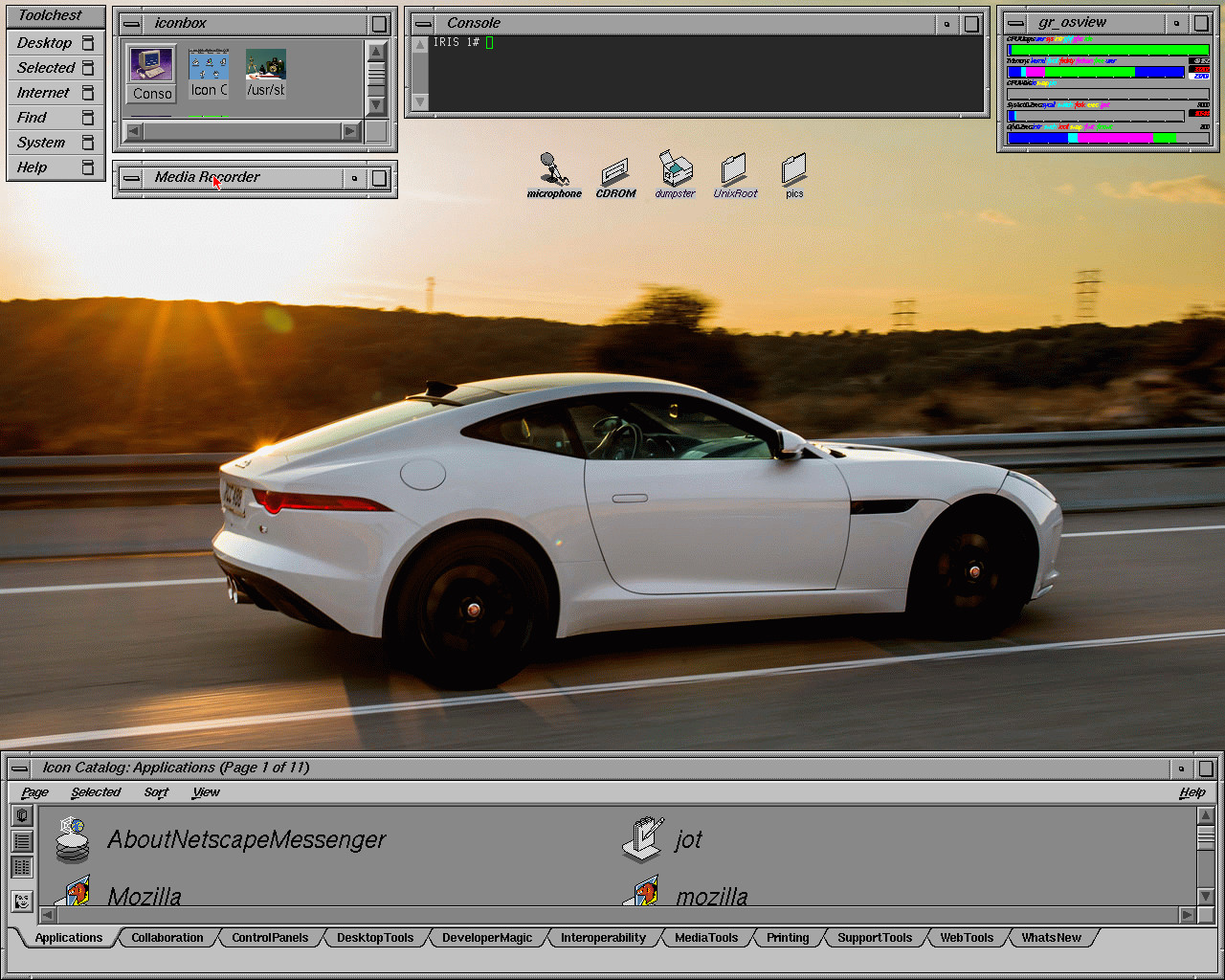Viewport: 1225px width, 980px height.
Task: Open the Sort menu in Icon Catalog
Action: coord(156,792)
